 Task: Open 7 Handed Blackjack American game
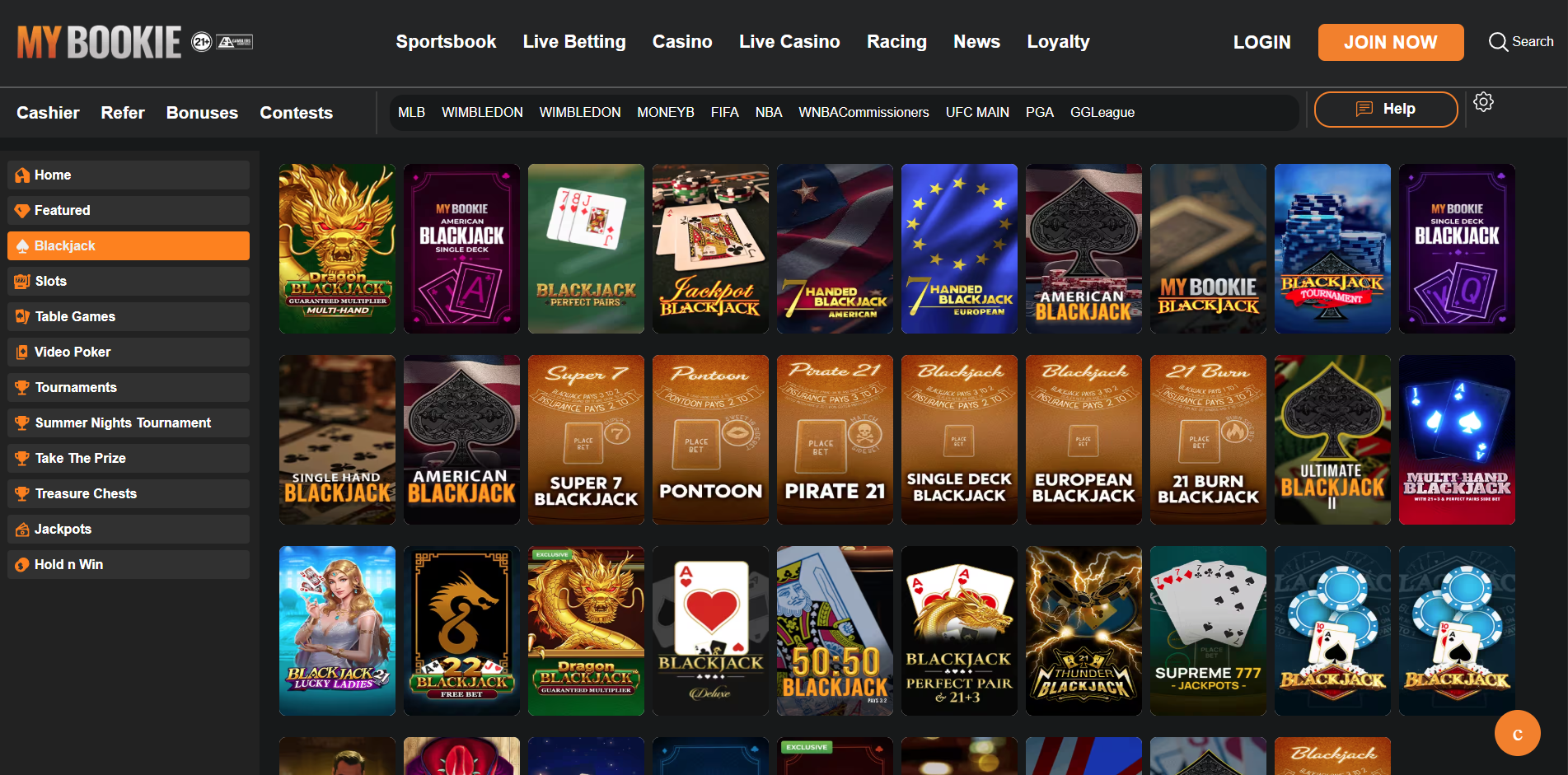click(x=835, y=249)
